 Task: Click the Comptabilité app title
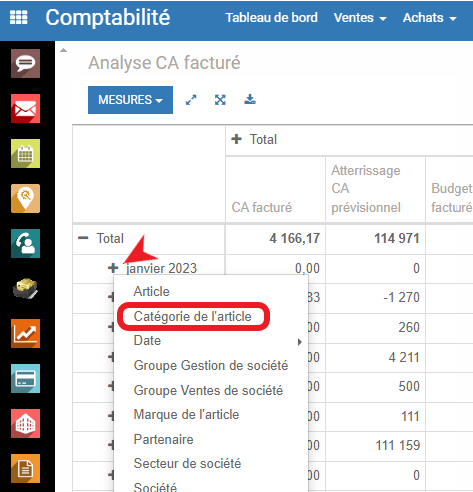coord(108,17)
